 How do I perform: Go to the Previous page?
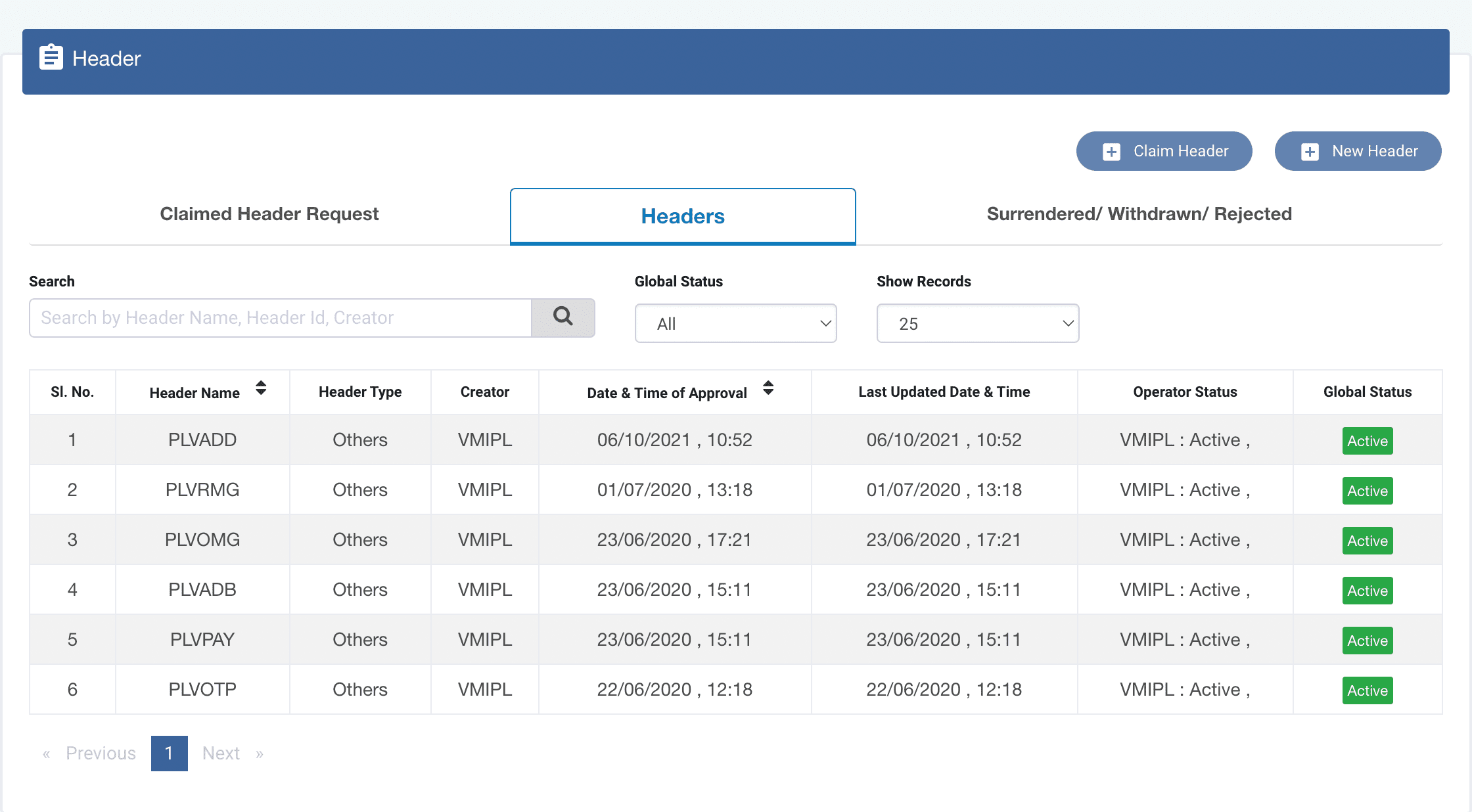(x=101, y=753)
